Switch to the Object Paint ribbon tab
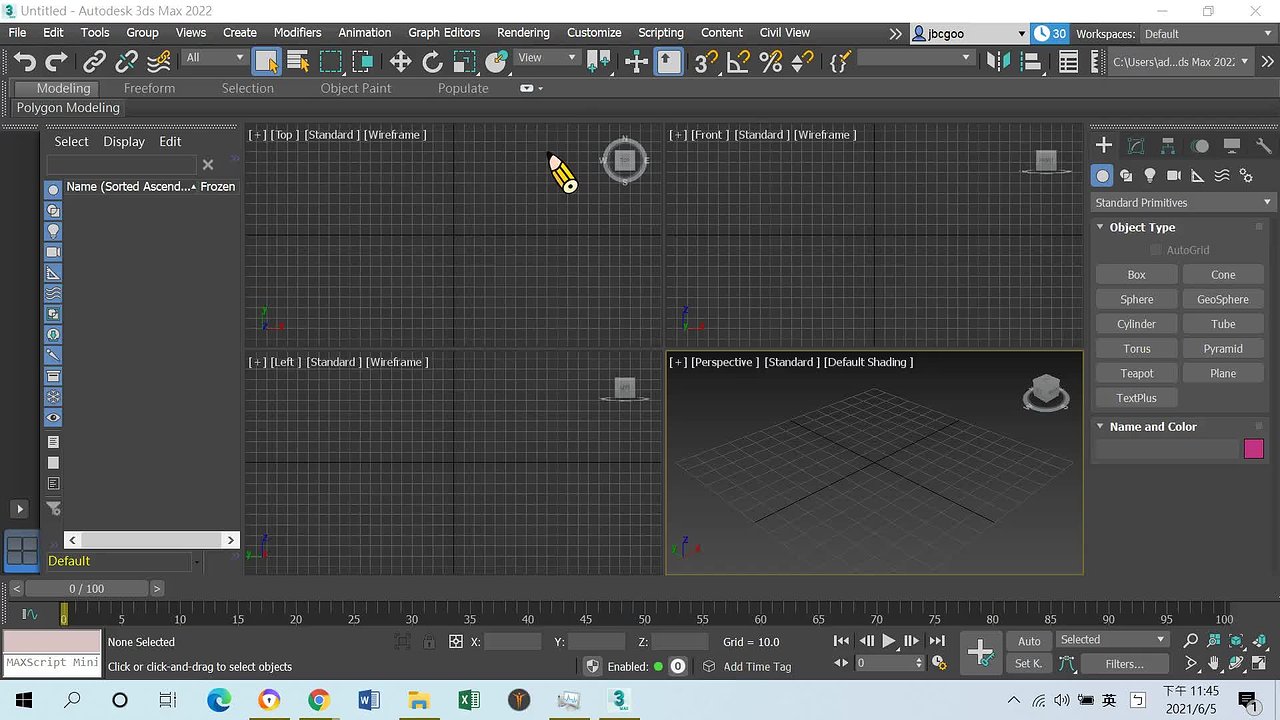This screenshot has width=1280, height=720. 356,88
